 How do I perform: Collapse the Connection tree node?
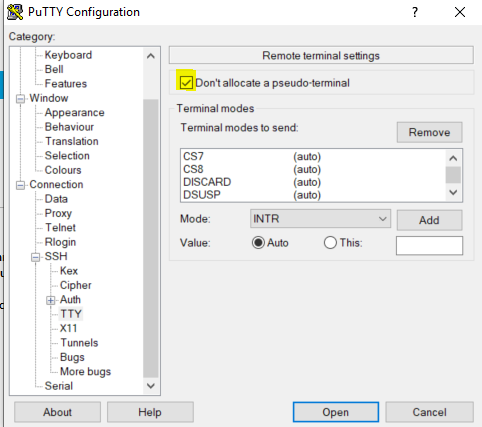21,185
